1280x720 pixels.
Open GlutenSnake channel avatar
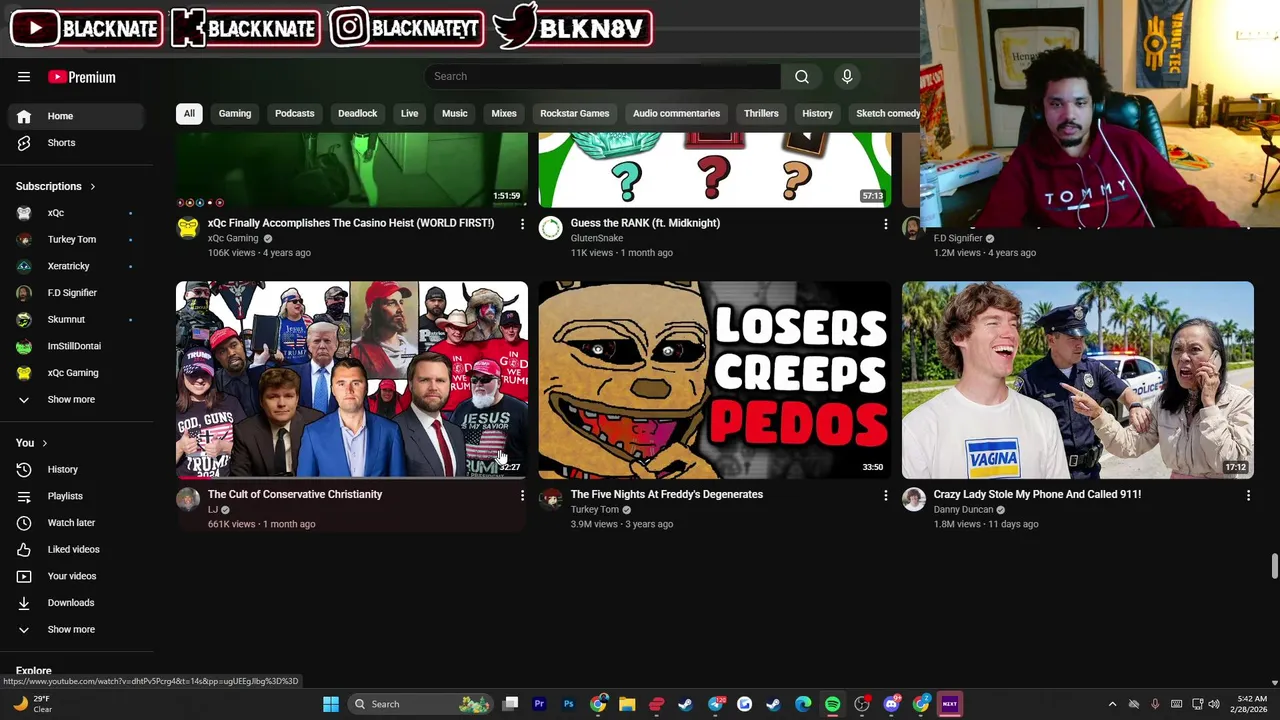551,229
